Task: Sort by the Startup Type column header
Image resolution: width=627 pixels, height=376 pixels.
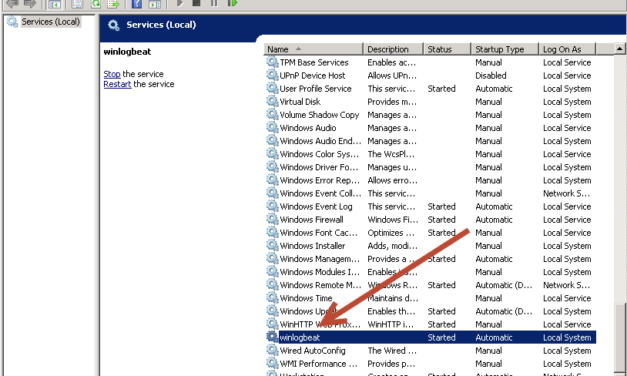Action: [x=505, y=49]
